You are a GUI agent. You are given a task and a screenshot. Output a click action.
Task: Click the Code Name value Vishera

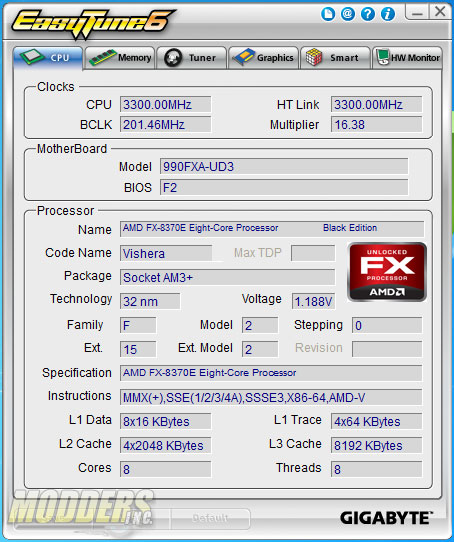tap(166, 253)
